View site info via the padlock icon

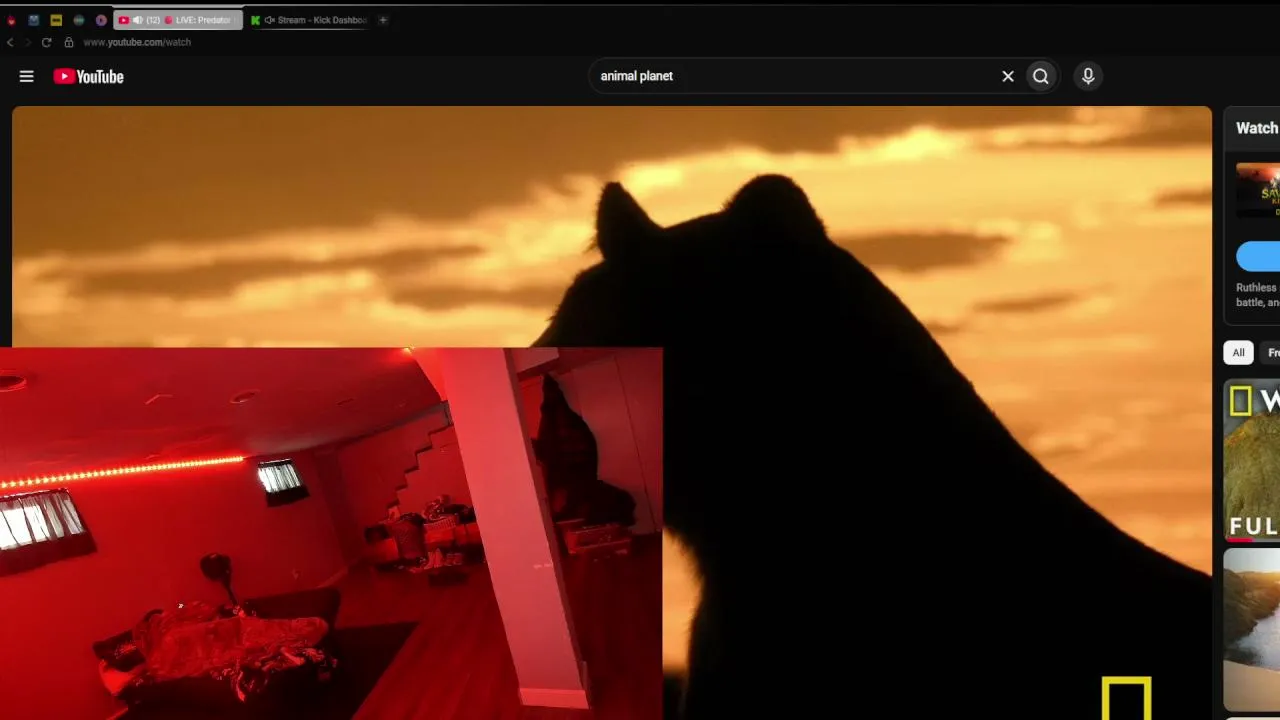[x=69, y=42]
